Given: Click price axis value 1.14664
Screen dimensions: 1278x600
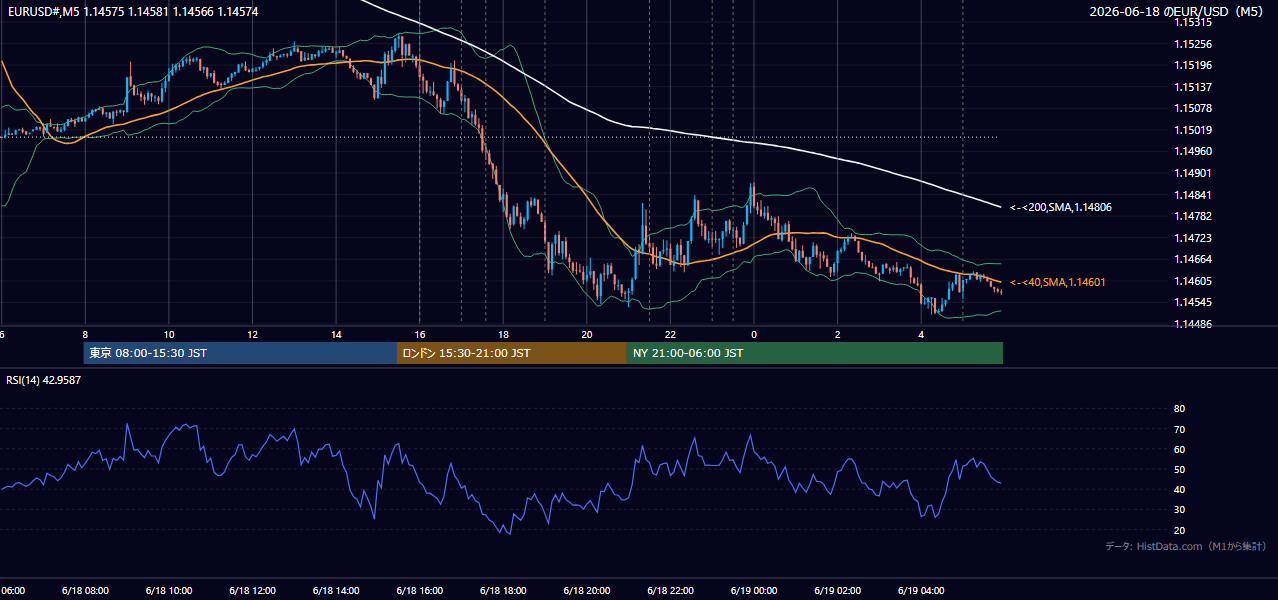Looking at the screenshot, I should click(1193, 259).
